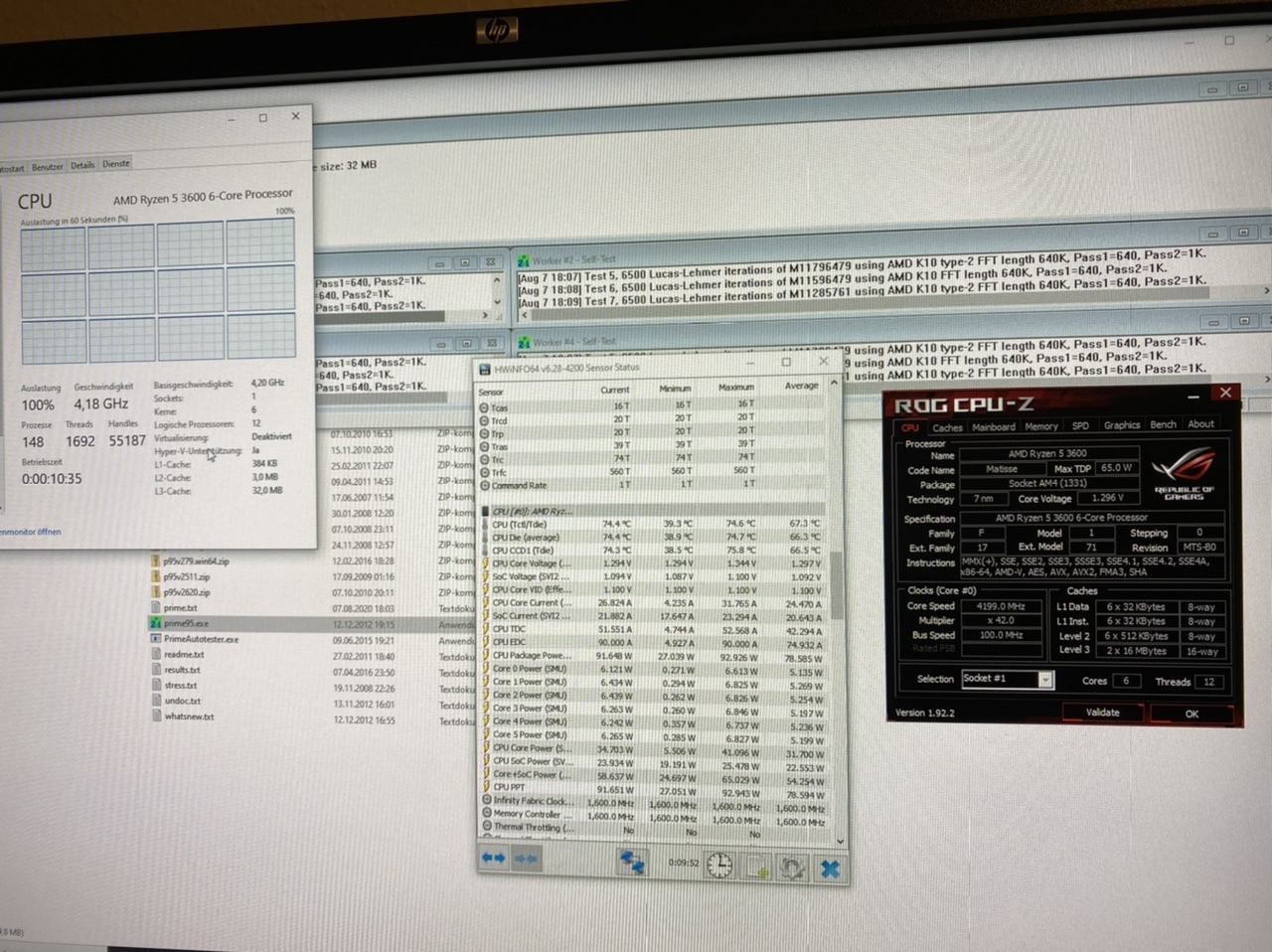Click Maximum column header in HWiNFO
Image resolution: width=1272 pixels, height=952 pixels.
coord(736,387)
